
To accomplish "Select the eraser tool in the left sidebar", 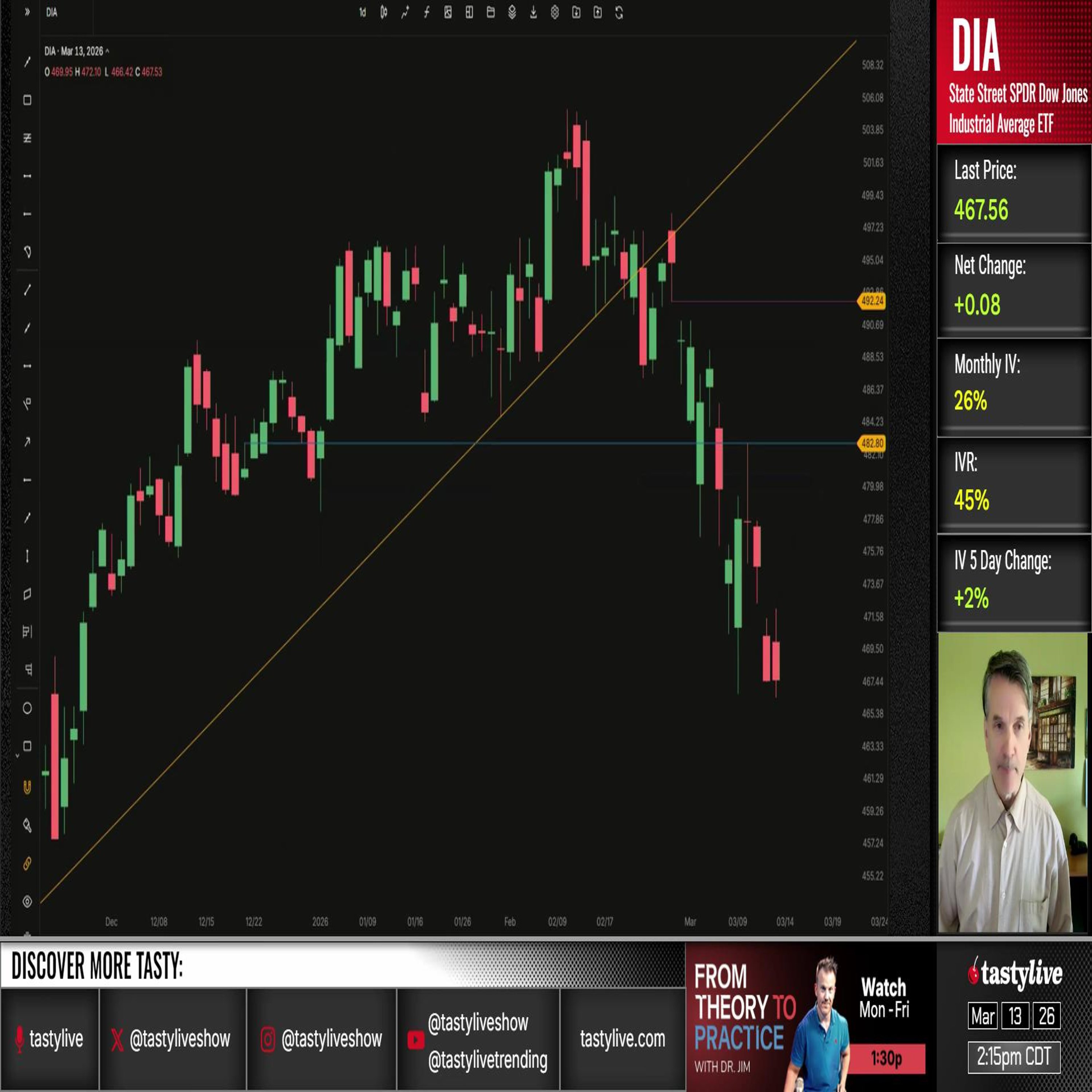I will [27, 826].
